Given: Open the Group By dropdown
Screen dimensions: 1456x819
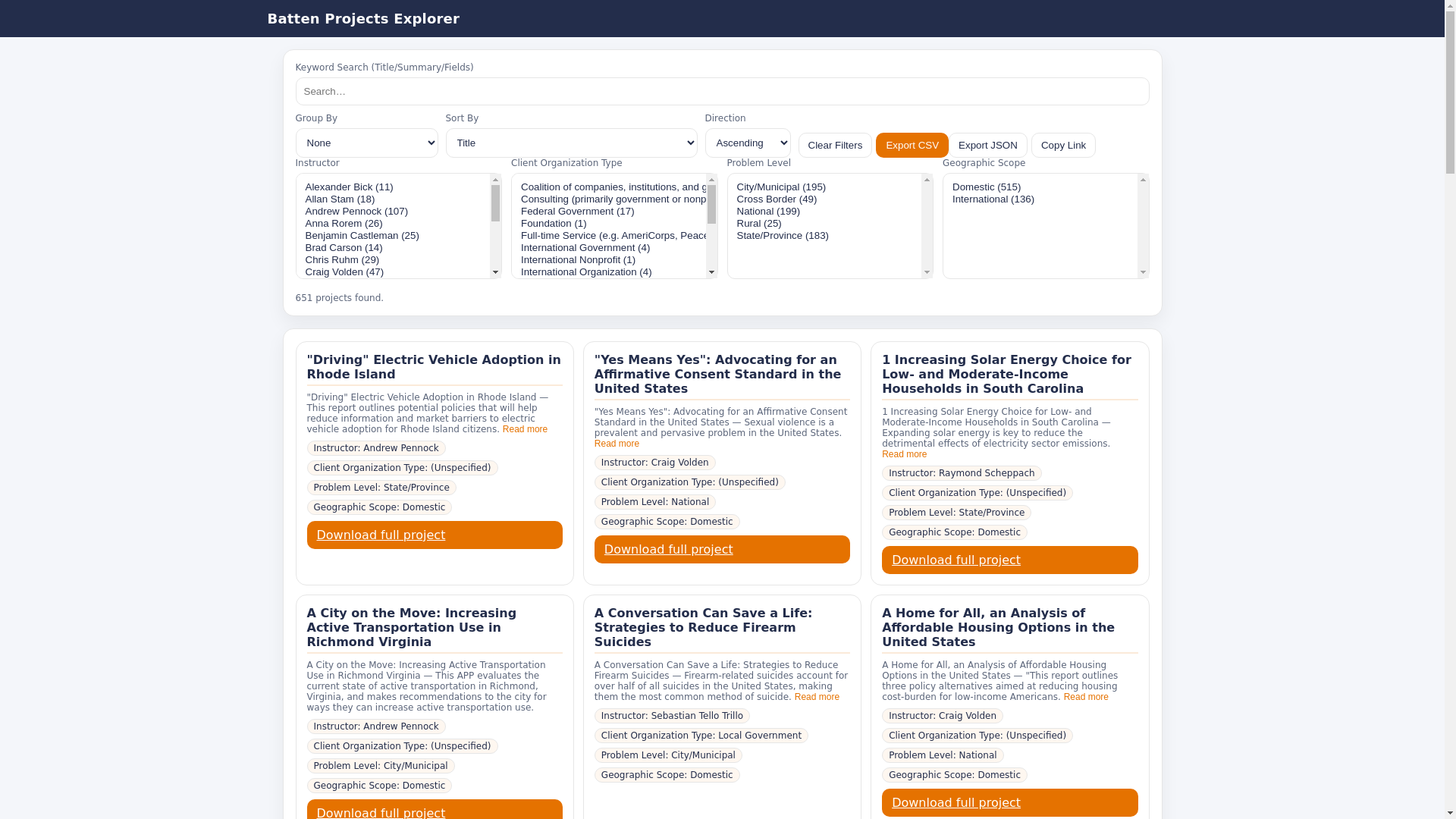Looking at the screenshot, I should (366, 143).
